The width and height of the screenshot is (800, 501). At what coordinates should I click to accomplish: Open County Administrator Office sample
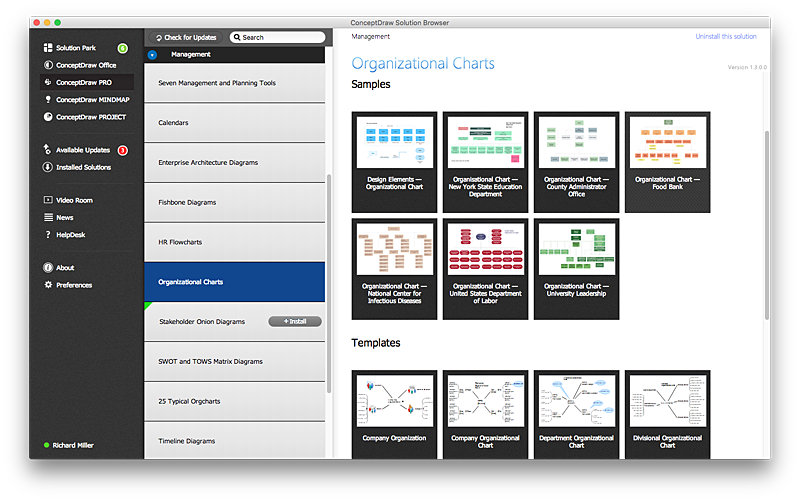pyautogui.click(x=577, y=162)
